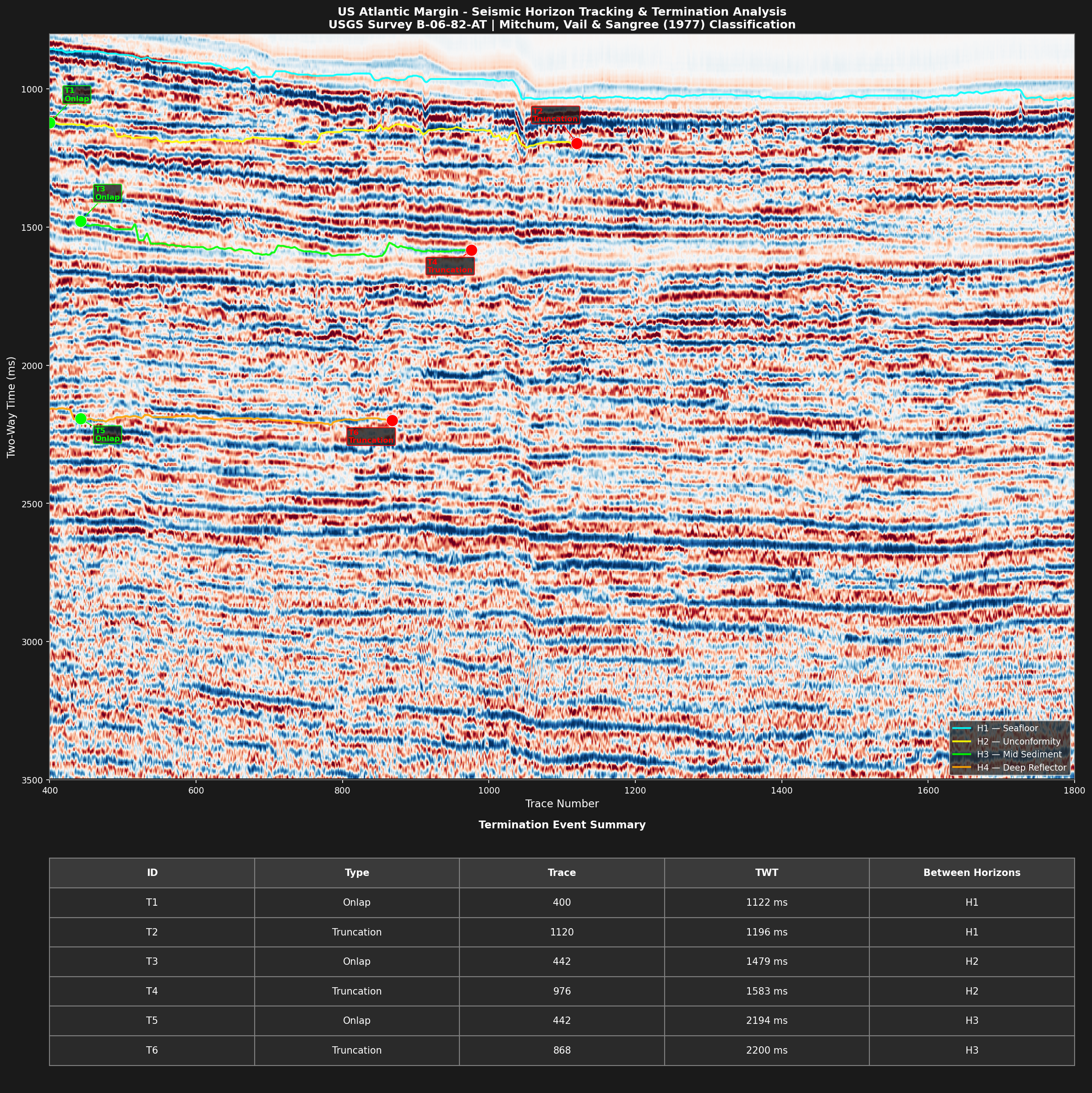Select the green T3 onlap marker dot

coord(80,221)
